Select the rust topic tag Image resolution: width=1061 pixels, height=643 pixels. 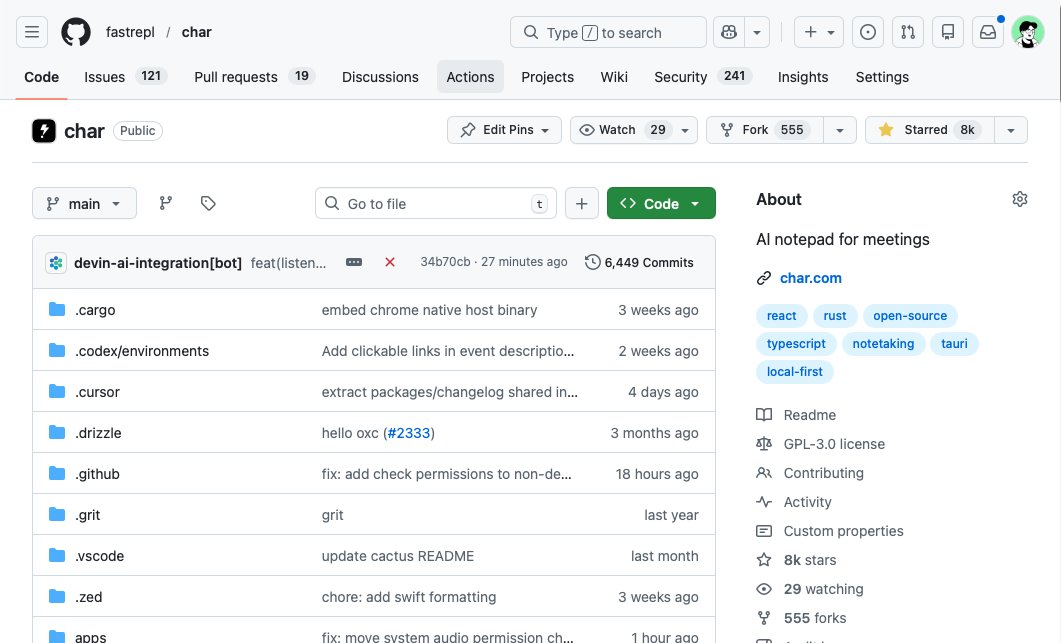pos(834,315)
